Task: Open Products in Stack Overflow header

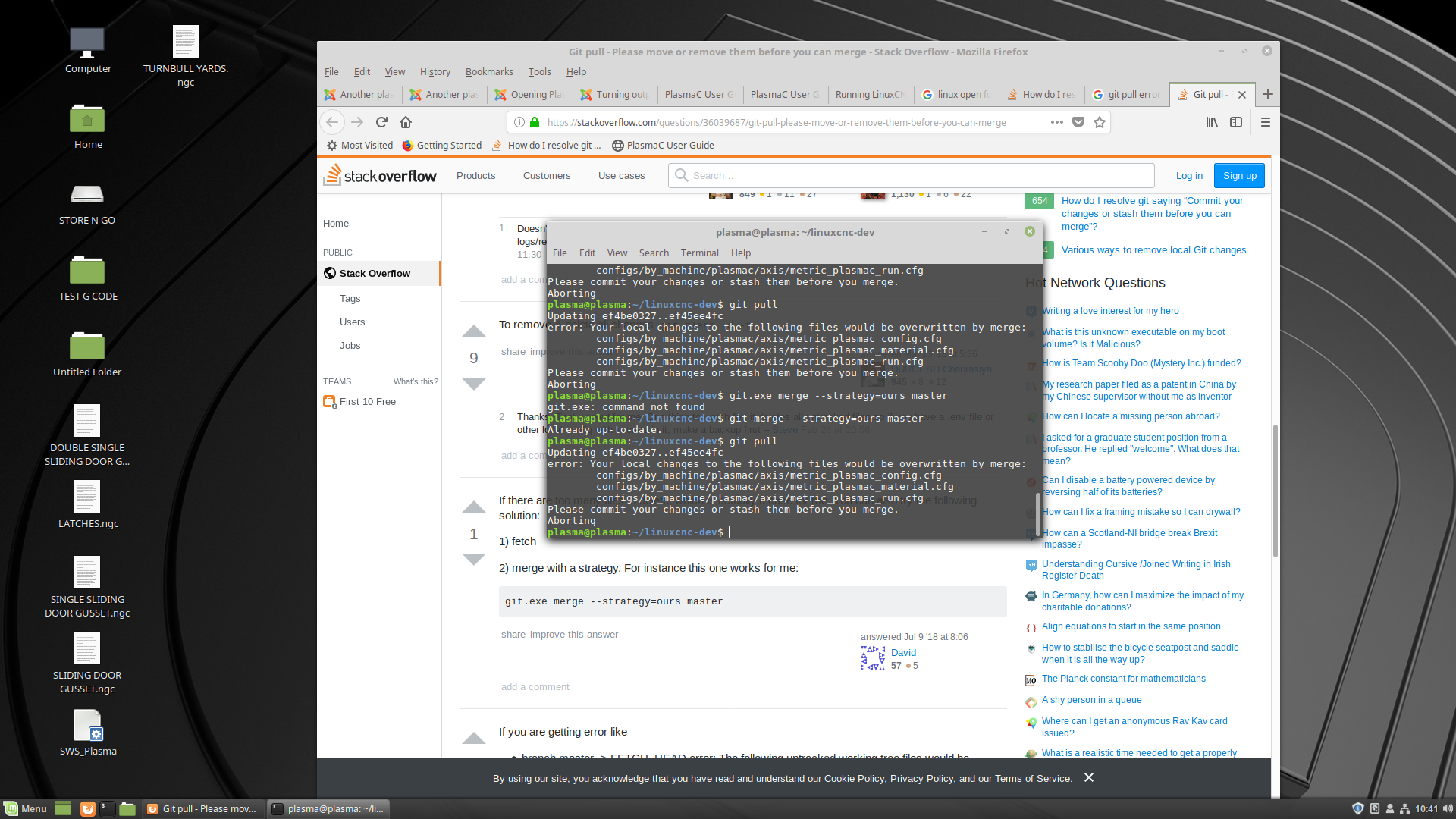Action: click(475, 175)
